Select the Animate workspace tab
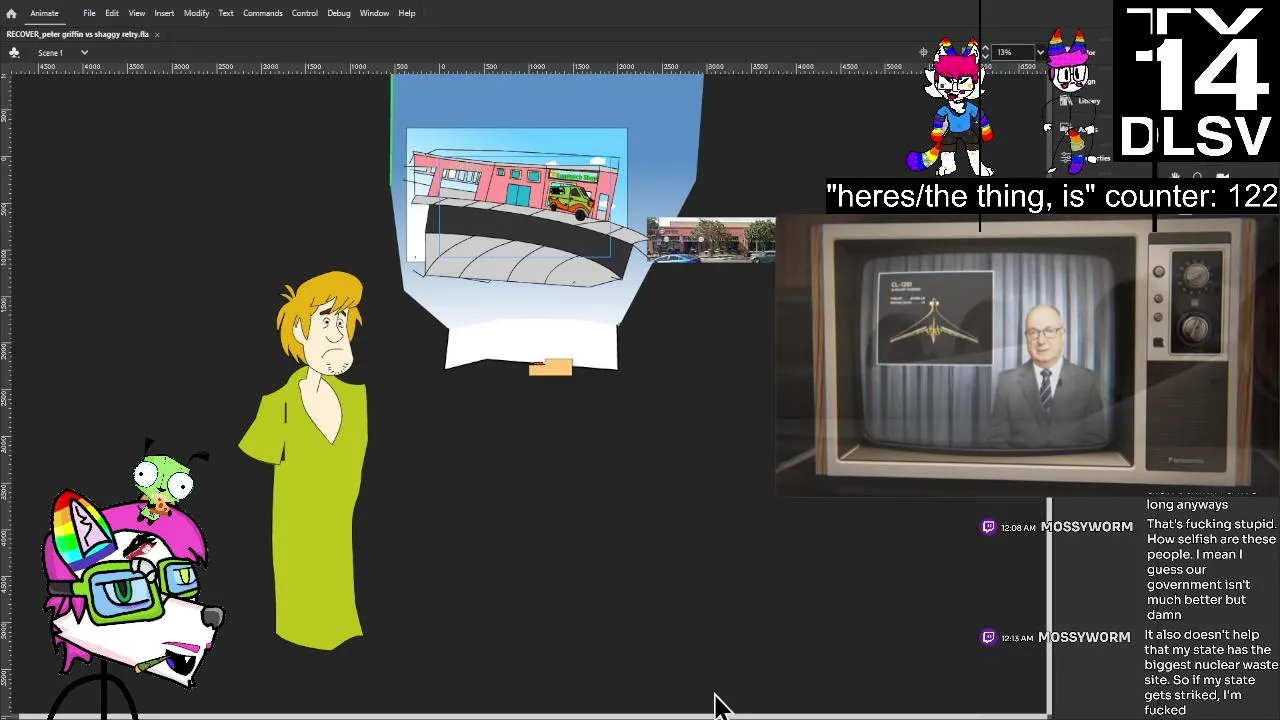The image size is (1280, 720). tap(44, 13)
